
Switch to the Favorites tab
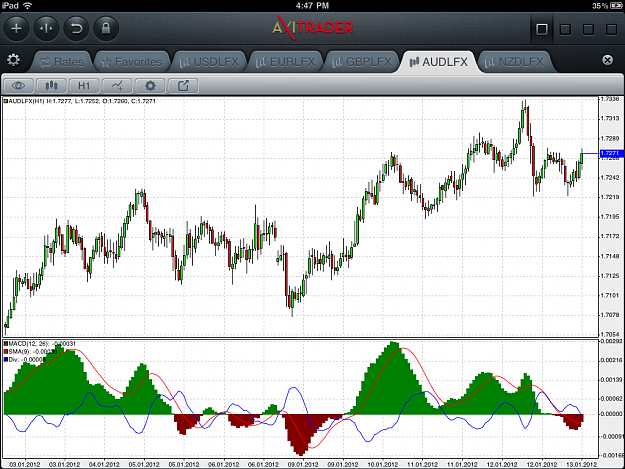pos(132,62)
